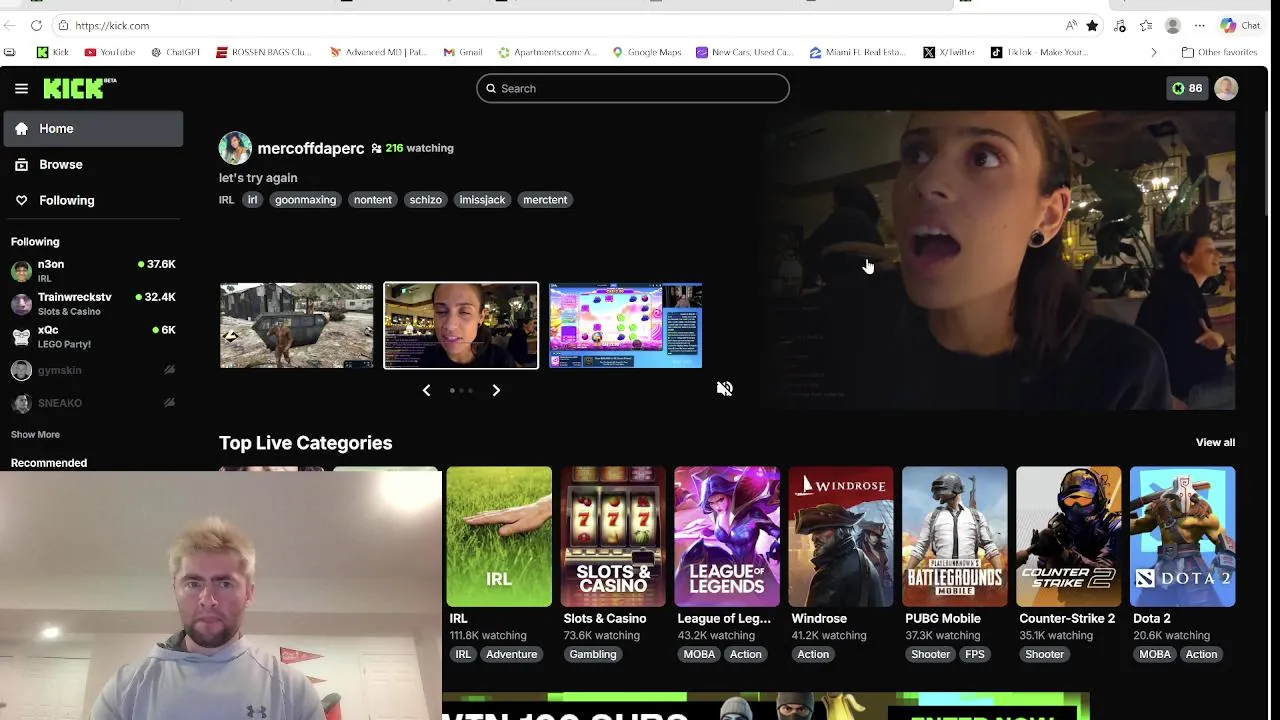Image resolution: width=1280 pixels, height=720 pixels.
Task: Focus the Kick Search field
Action: point(633,88)
